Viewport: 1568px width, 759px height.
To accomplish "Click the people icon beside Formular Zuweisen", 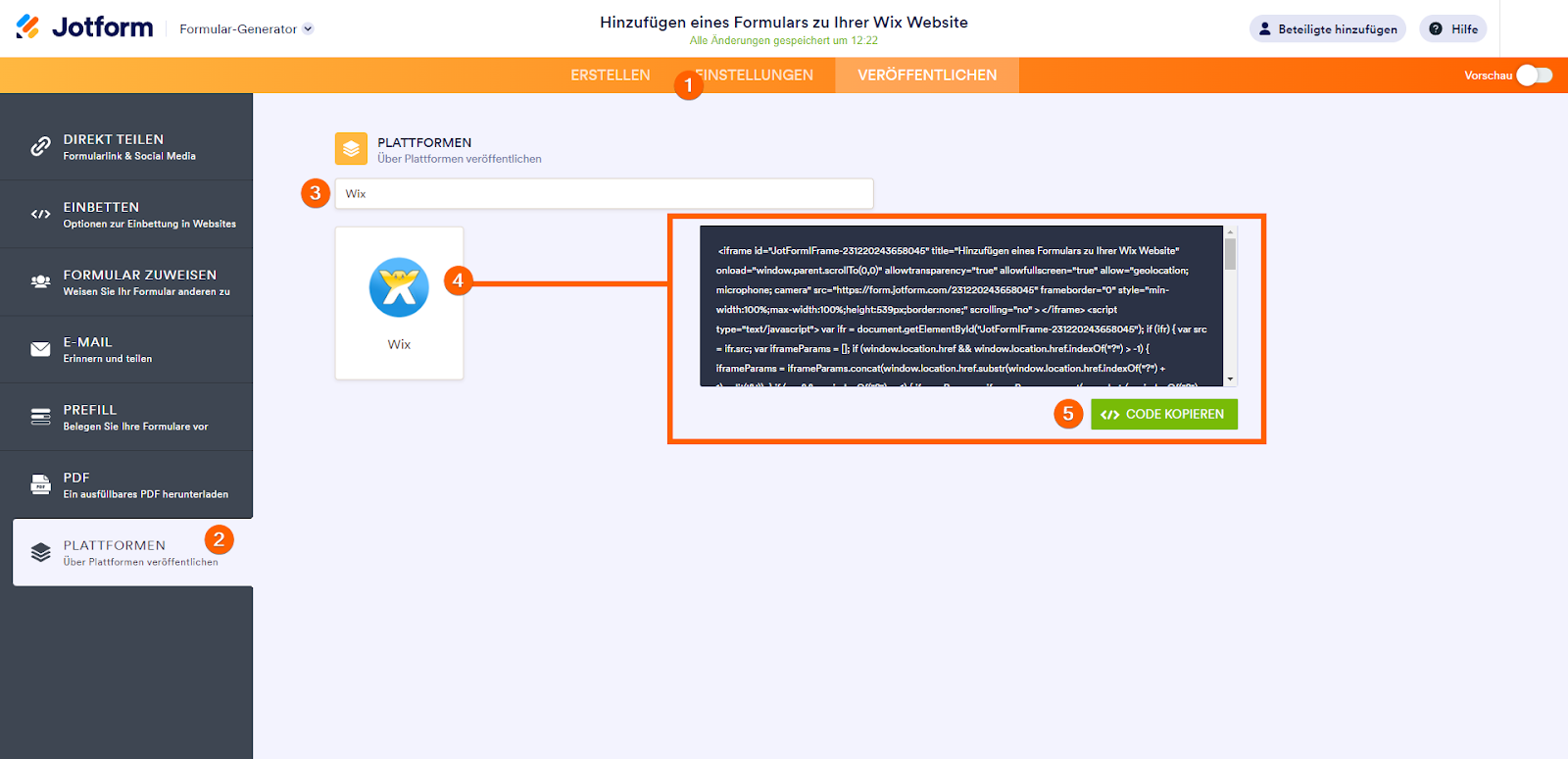I will [40, 281].
